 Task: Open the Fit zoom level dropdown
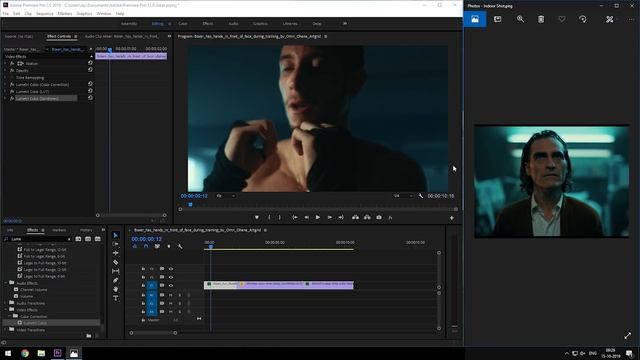(x=225, y=196)
